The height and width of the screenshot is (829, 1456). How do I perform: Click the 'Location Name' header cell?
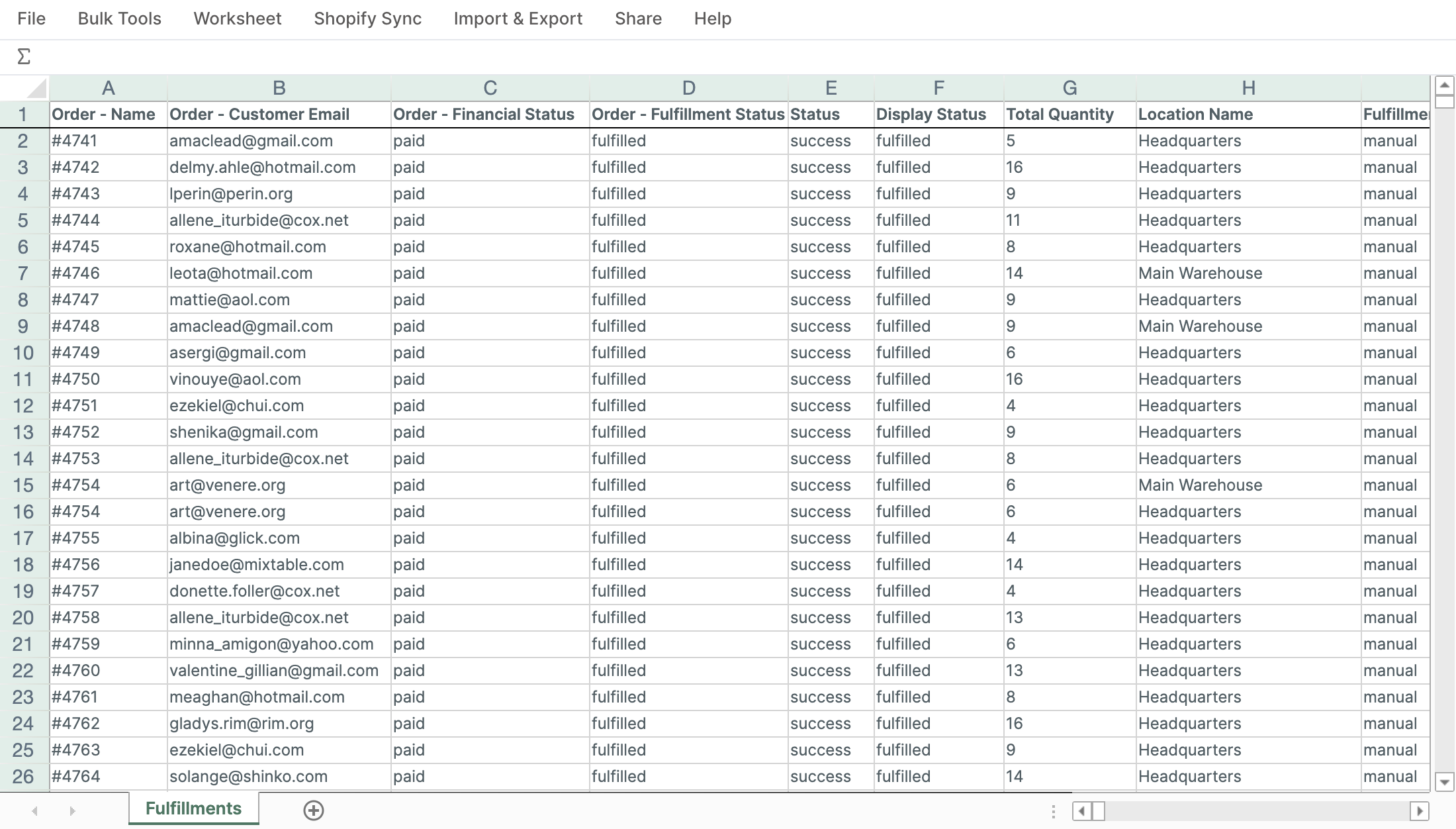[x=1249, y=115]
